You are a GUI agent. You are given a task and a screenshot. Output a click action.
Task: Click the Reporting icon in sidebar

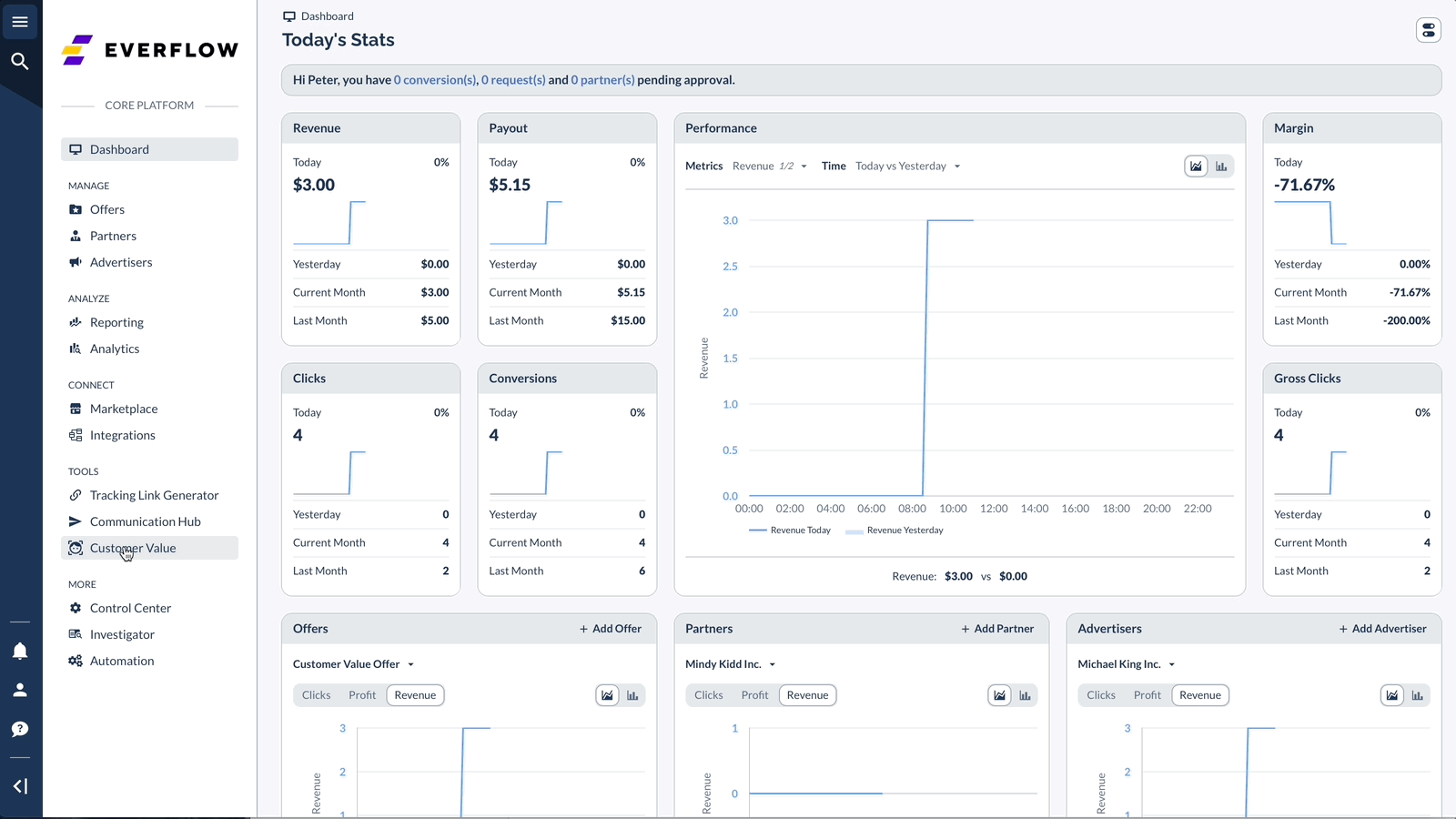click(x=76, y=322)
